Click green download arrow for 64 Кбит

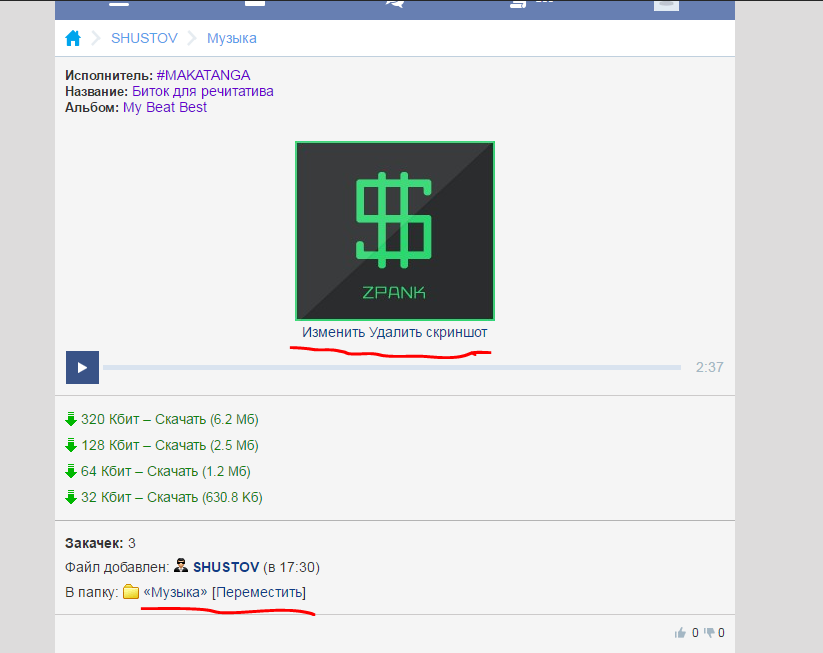pos(71,471)
